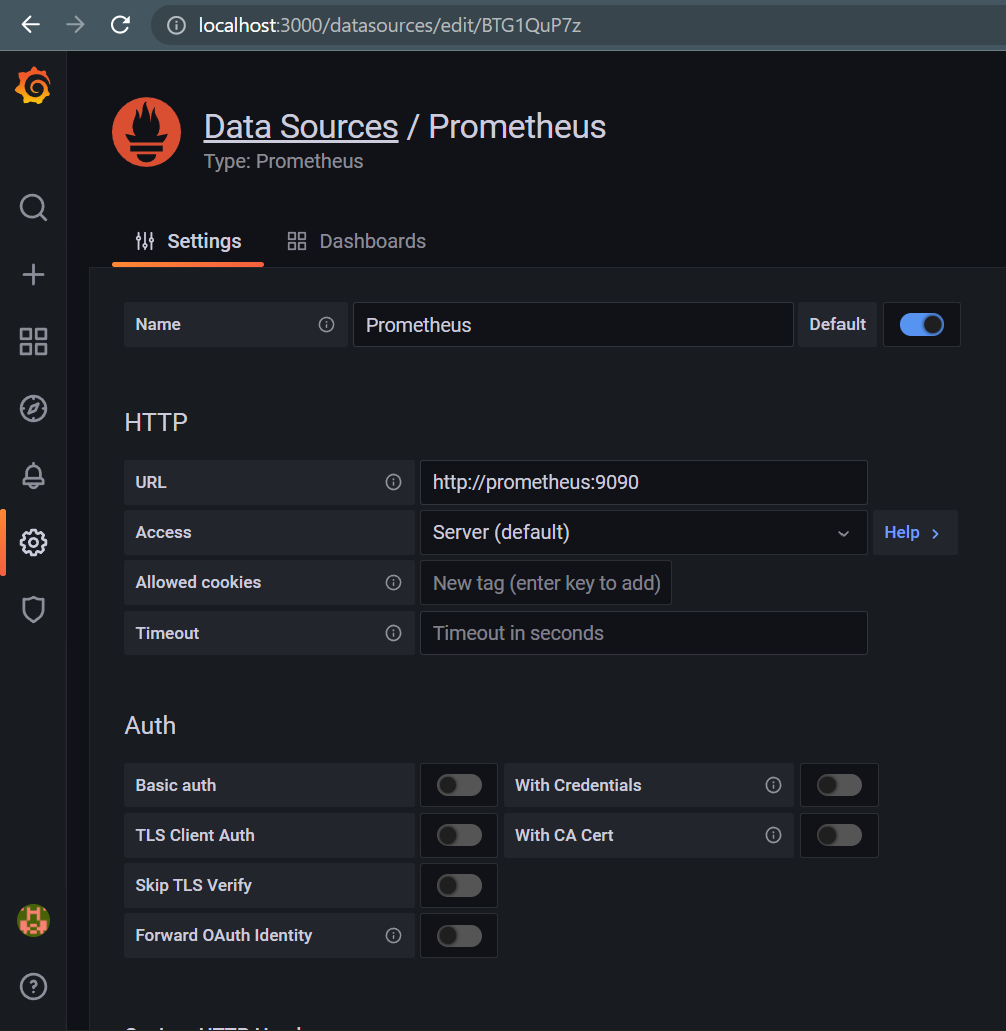This screenshot has width=1006, height=1031.
Task: Follow the Data Sources breadcrumb link
Action: (301, 127)
